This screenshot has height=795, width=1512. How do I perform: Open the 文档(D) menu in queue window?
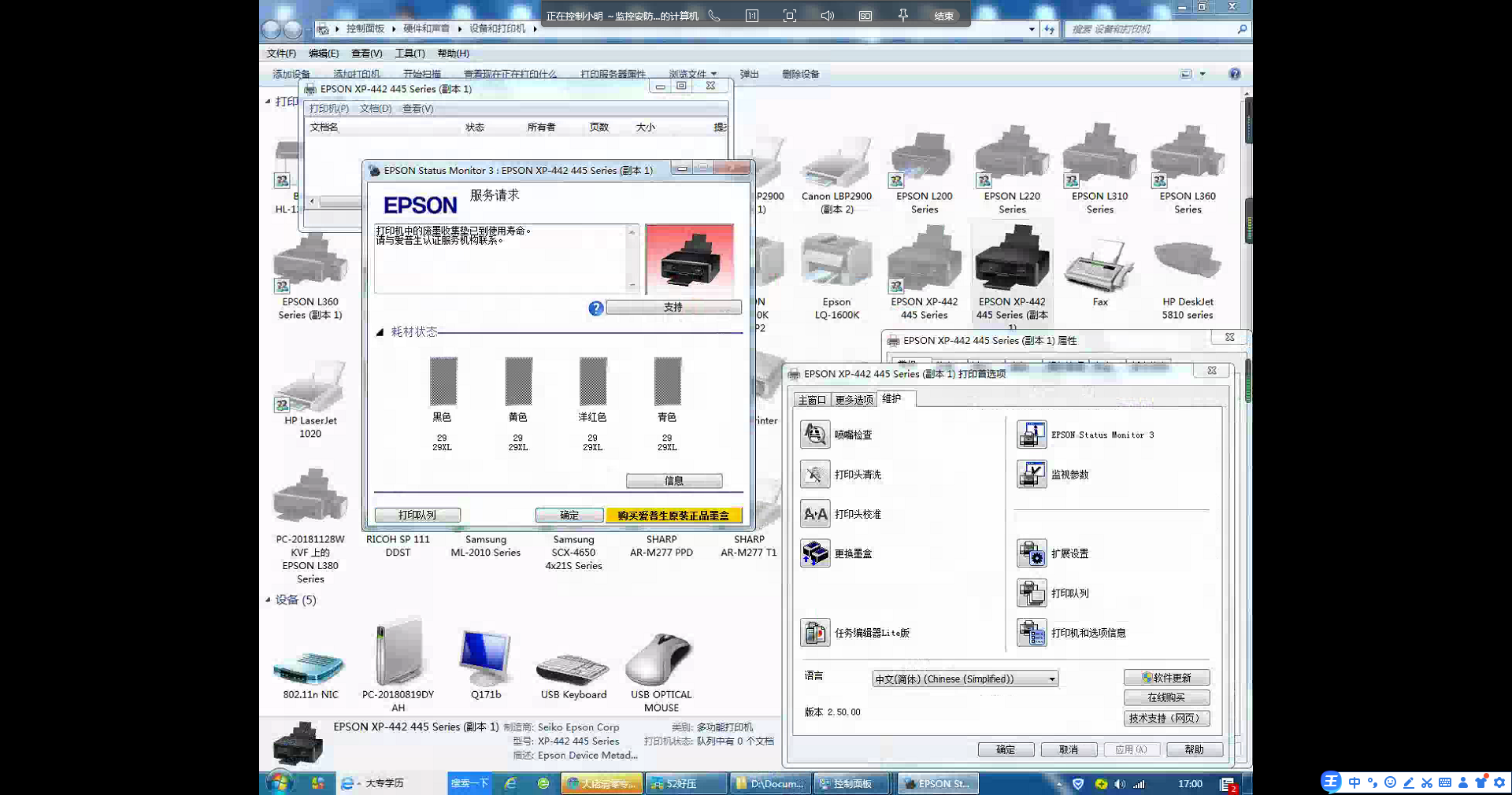(376, 109)
